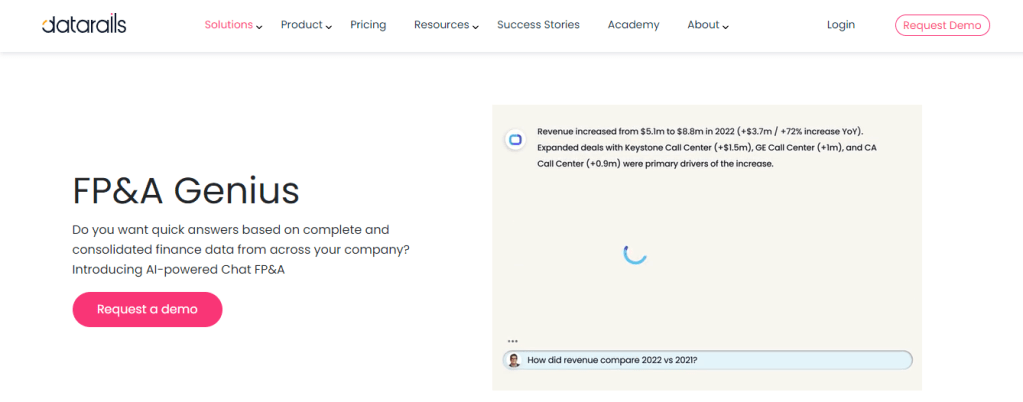Click the user profile photo in chat
1023x402 pixels.
[x=514, y=360]
